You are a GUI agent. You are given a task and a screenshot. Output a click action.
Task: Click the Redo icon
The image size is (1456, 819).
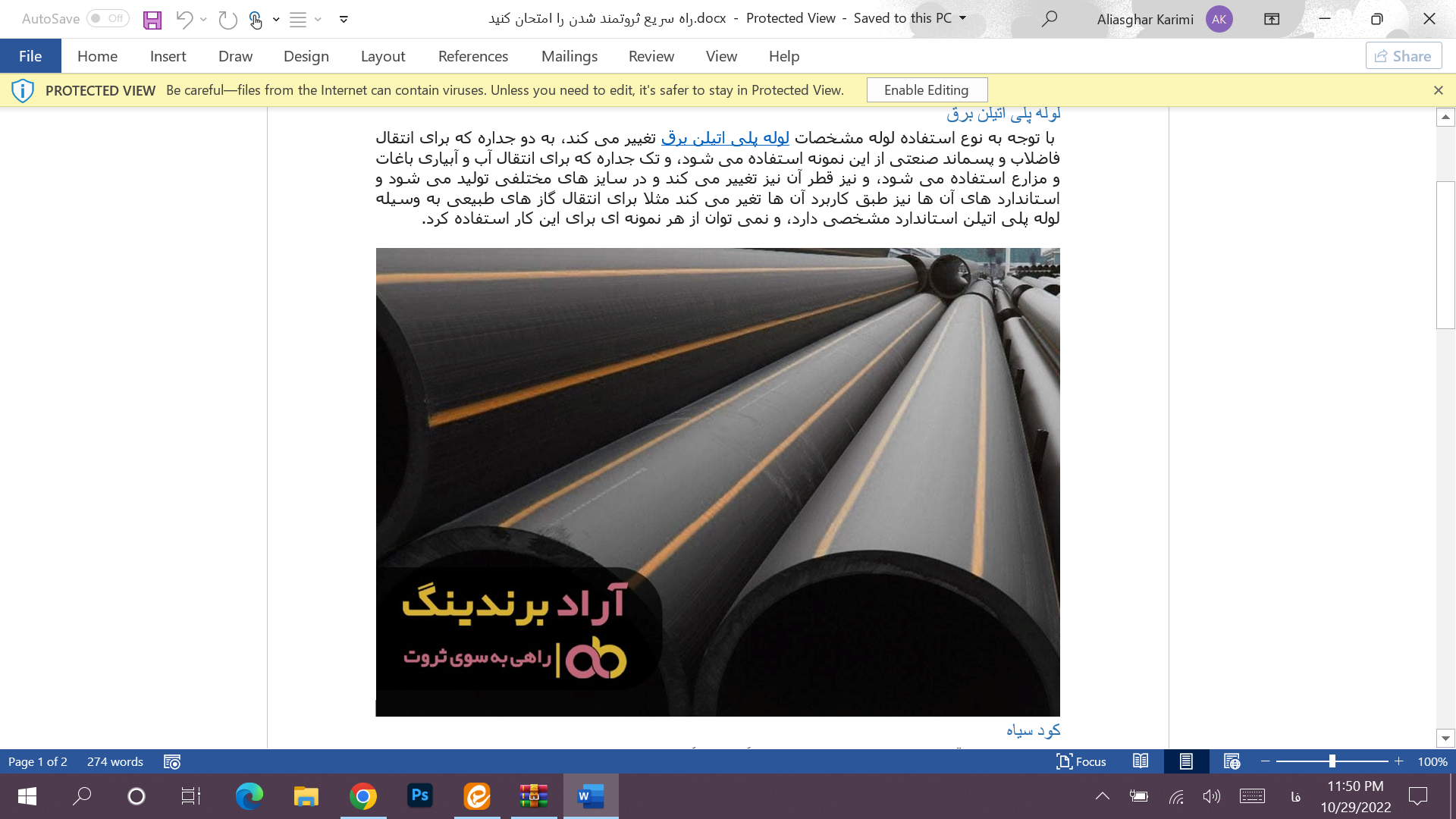pyautogui.click(x=227, y=19)
